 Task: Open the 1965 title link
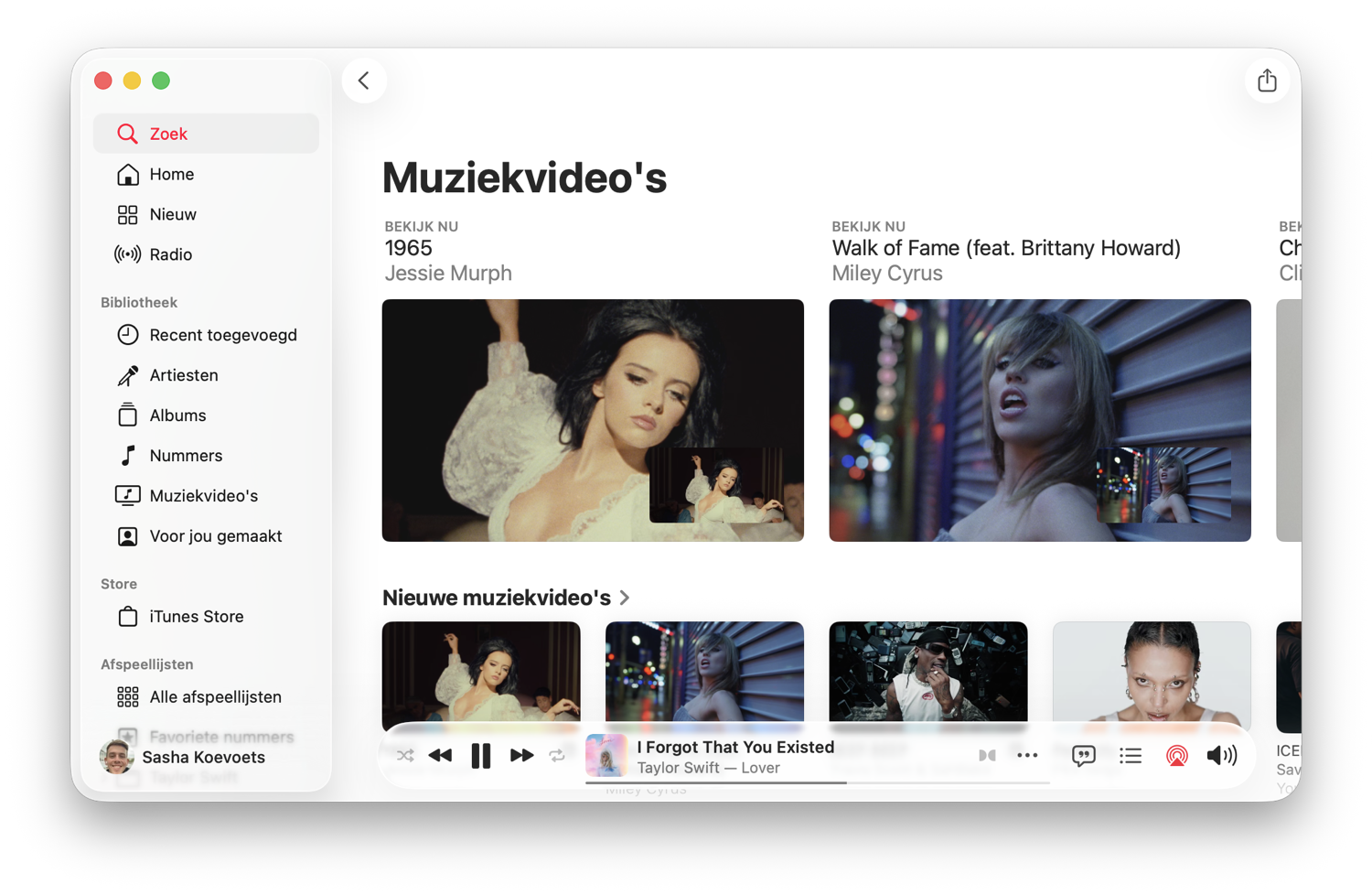pos(408,248)
